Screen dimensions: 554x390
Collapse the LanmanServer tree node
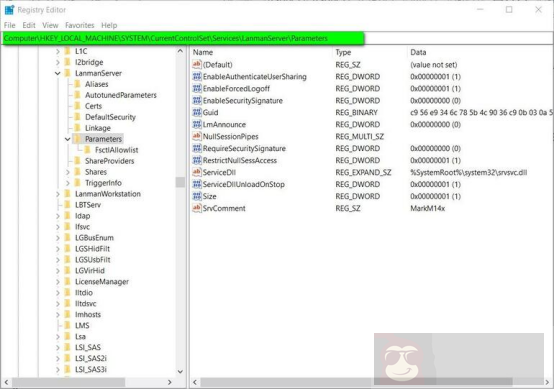point(58,73)
